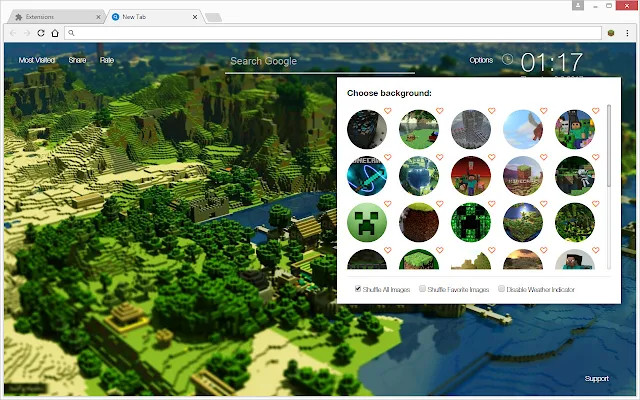Click the Minecraft block extension icon
This screenshot has height=400, width=640.
(x=611, y=33)
